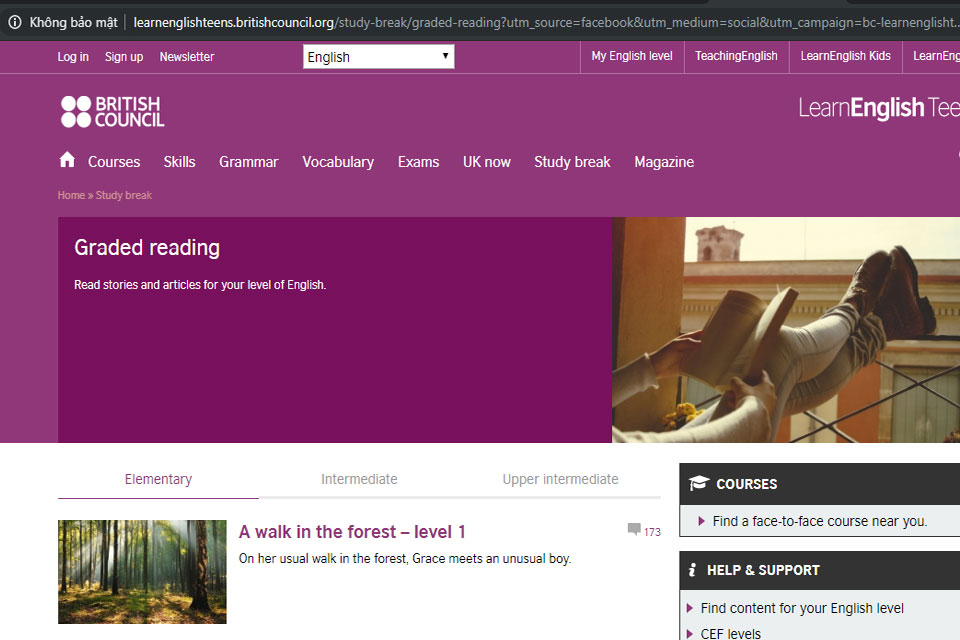Screen dimensions: 960x640
Task: Open the Study break menu
Action: tap(572, 162)
